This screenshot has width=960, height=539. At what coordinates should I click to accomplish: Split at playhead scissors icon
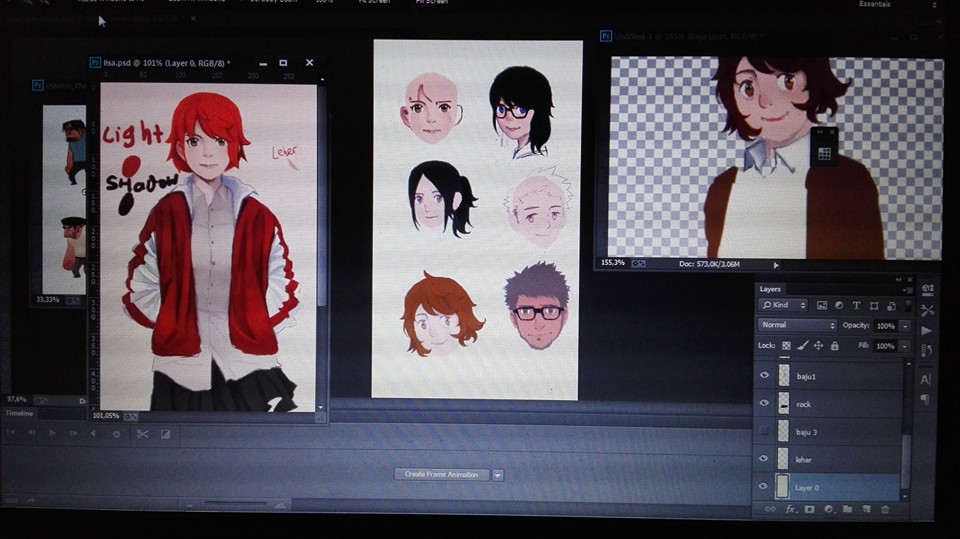[143, 434]
